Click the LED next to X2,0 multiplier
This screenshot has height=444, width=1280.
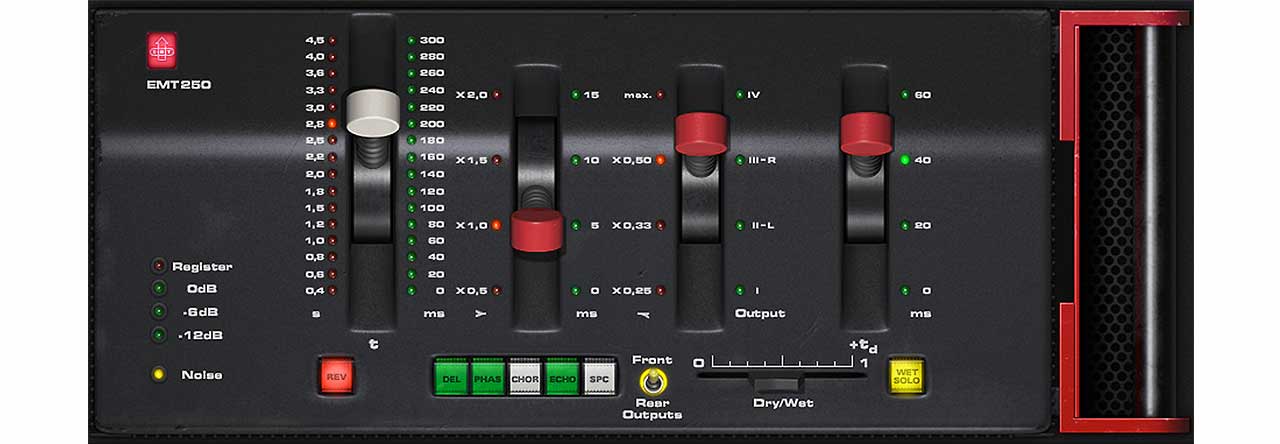coord(497,95)
